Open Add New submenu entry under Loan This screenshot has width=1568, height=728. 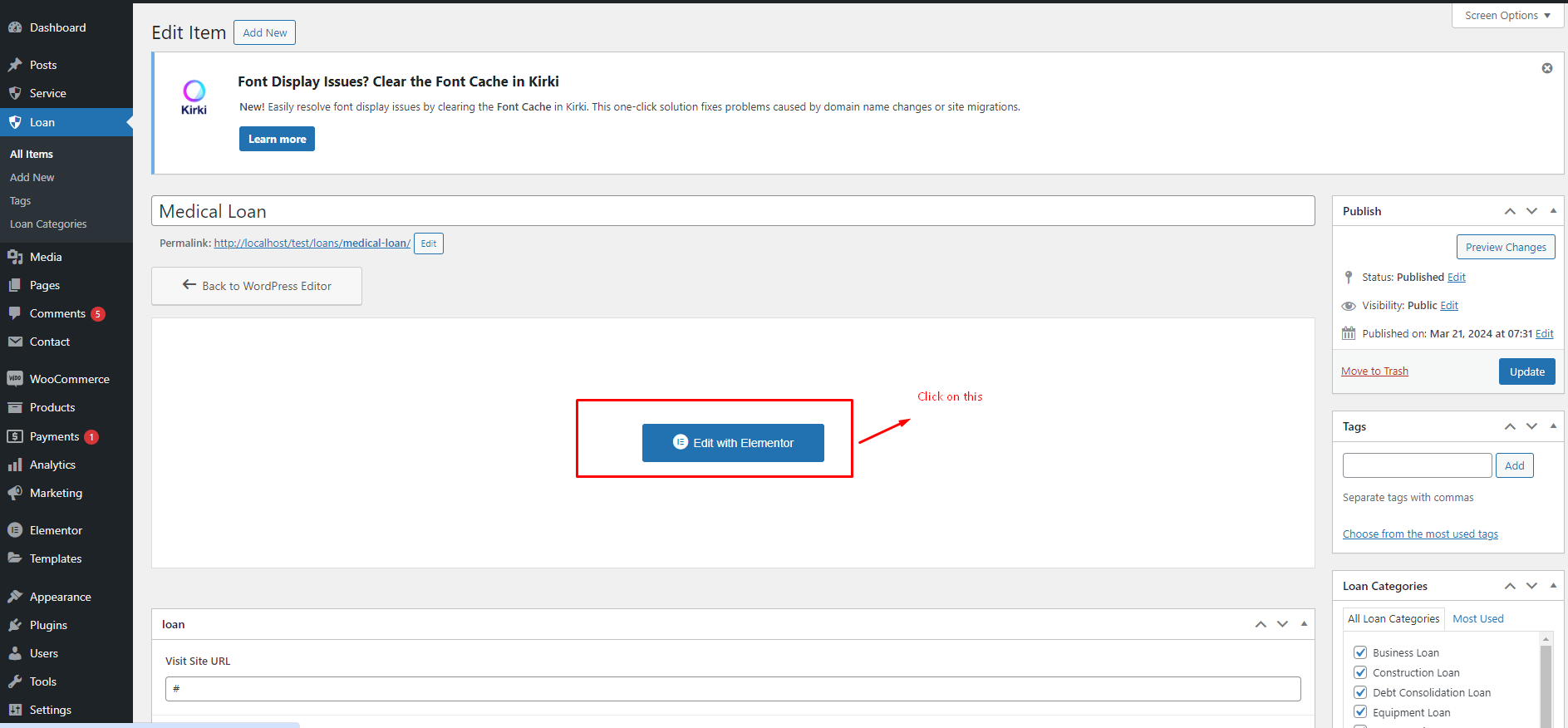click(32, 177)
